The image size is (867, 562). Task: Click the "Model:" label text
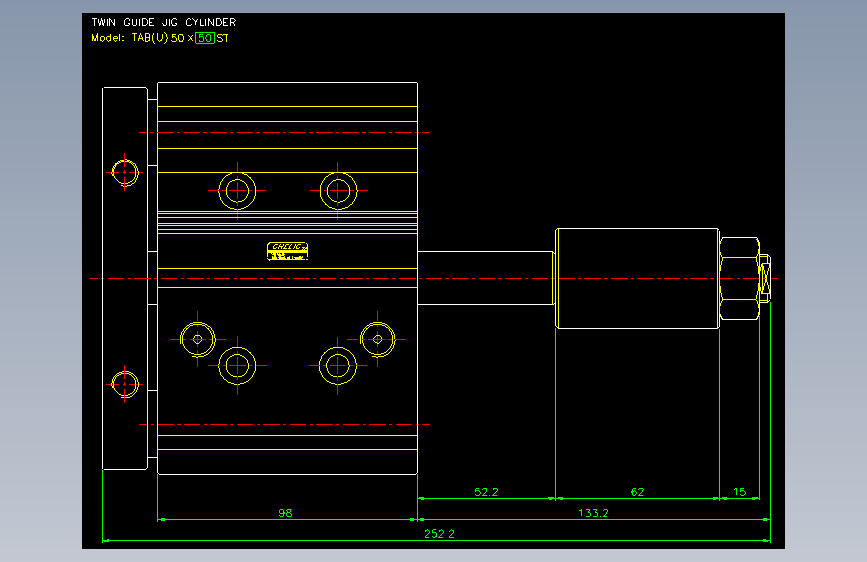point(108,38)
